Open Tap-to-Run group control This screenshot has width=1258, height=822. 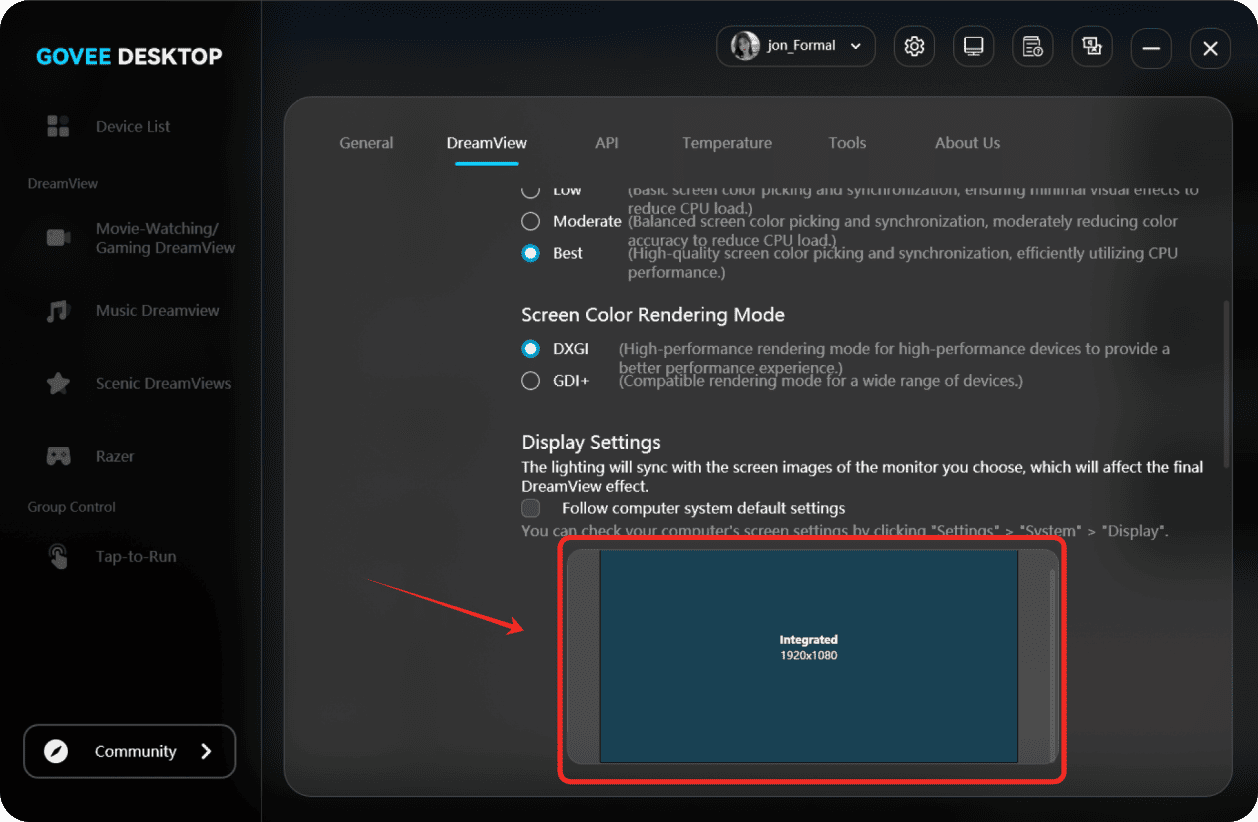coord(135,556)
